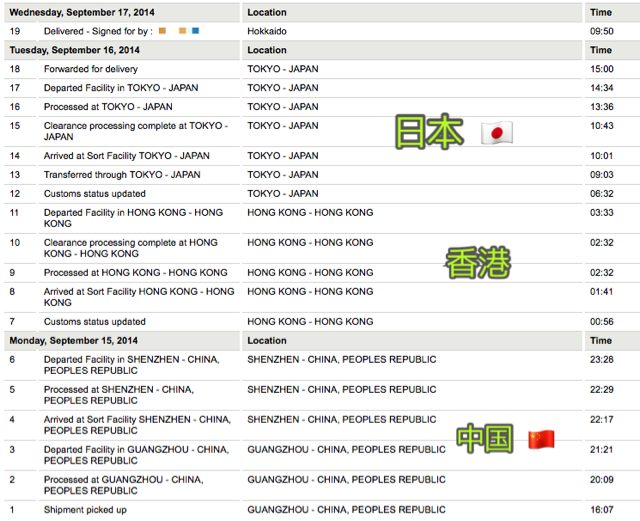Select 'Customs status updated' in row 12
The height and width of the screenshot is (521, 640).
point(95,194)
